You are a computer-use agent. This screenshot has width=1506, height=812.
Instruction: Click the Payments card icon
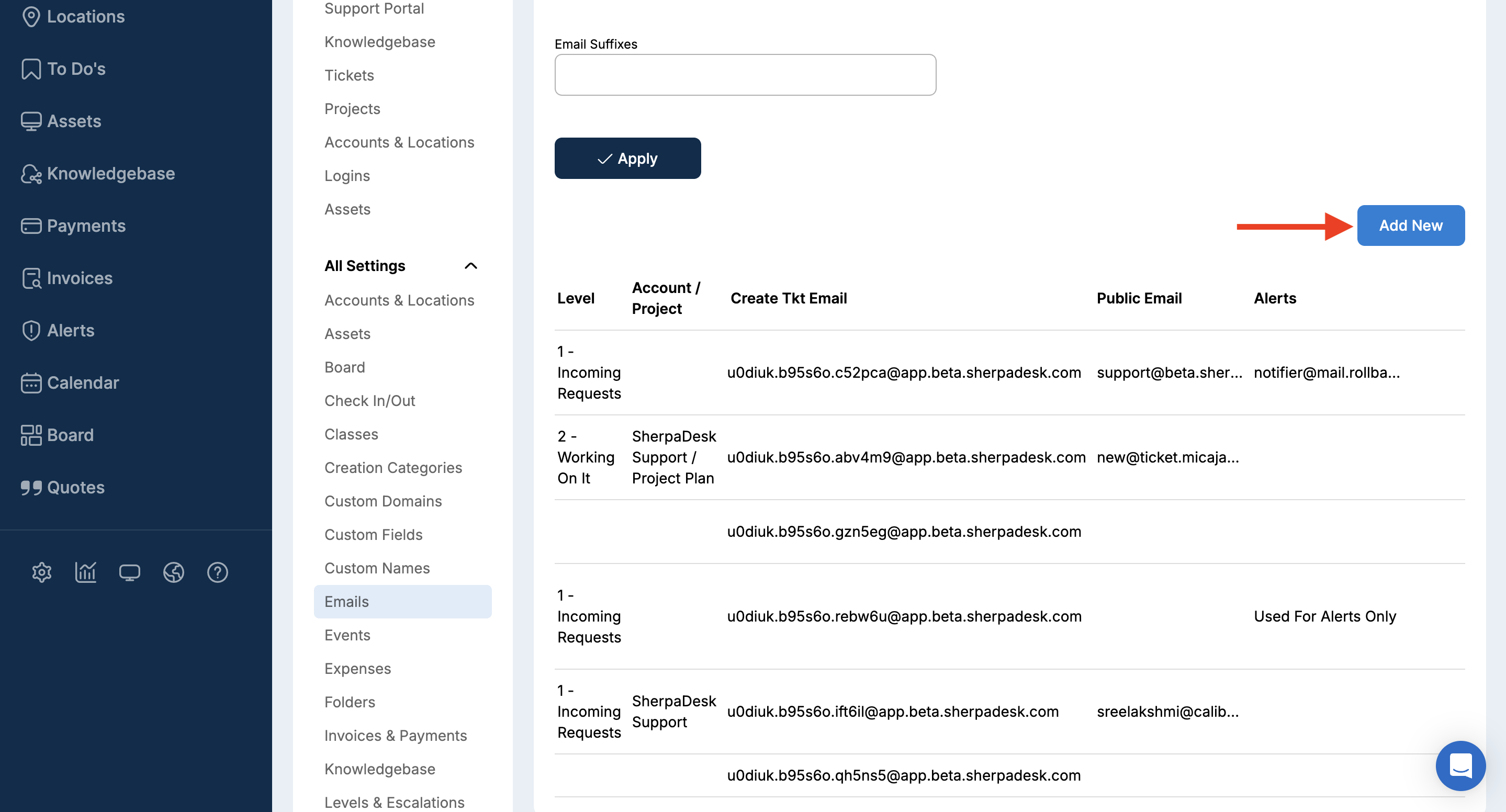point(31,225)
